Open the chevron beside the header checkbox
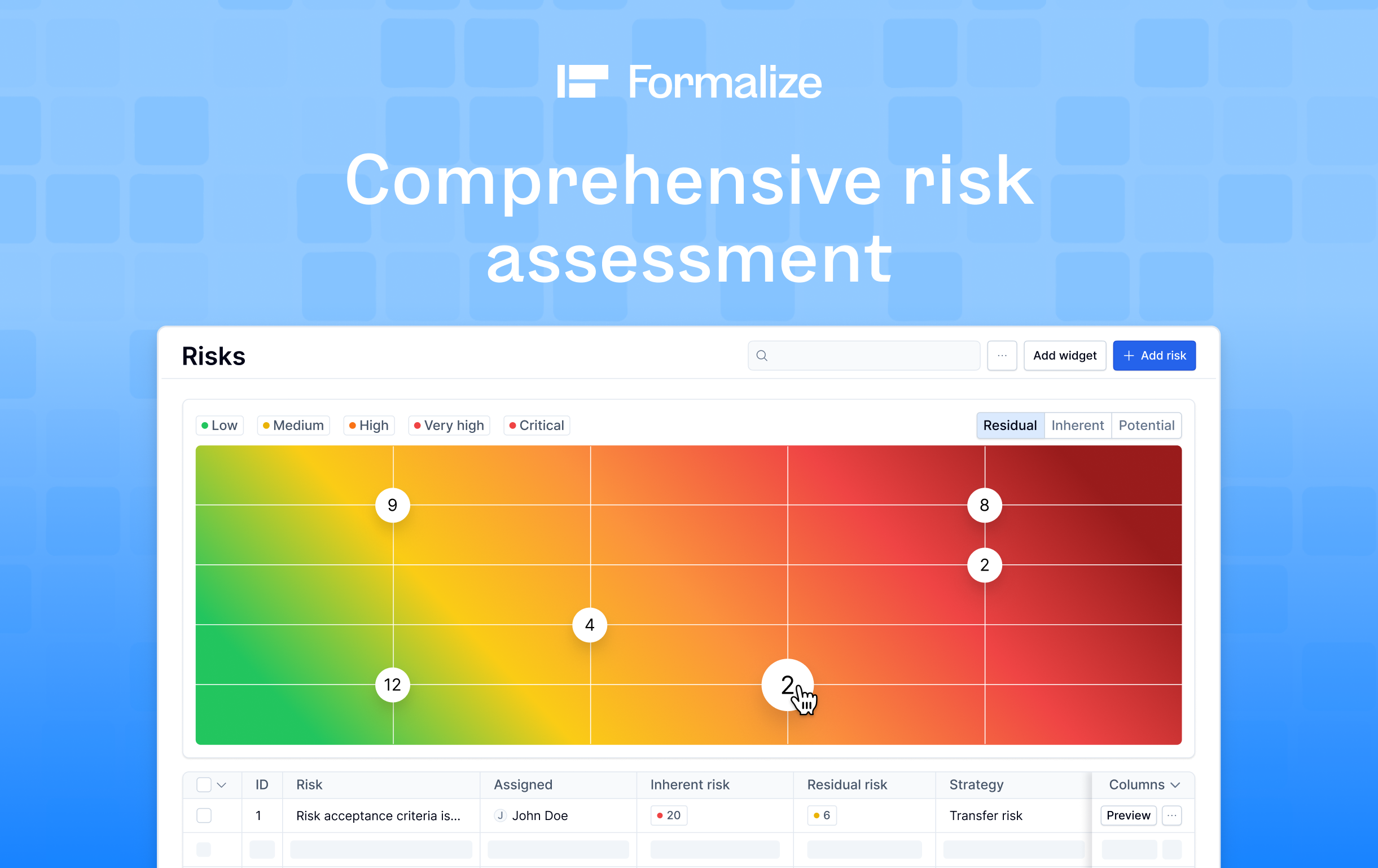This screenshot has width=1378, height=868. click(x=222, y=784)
